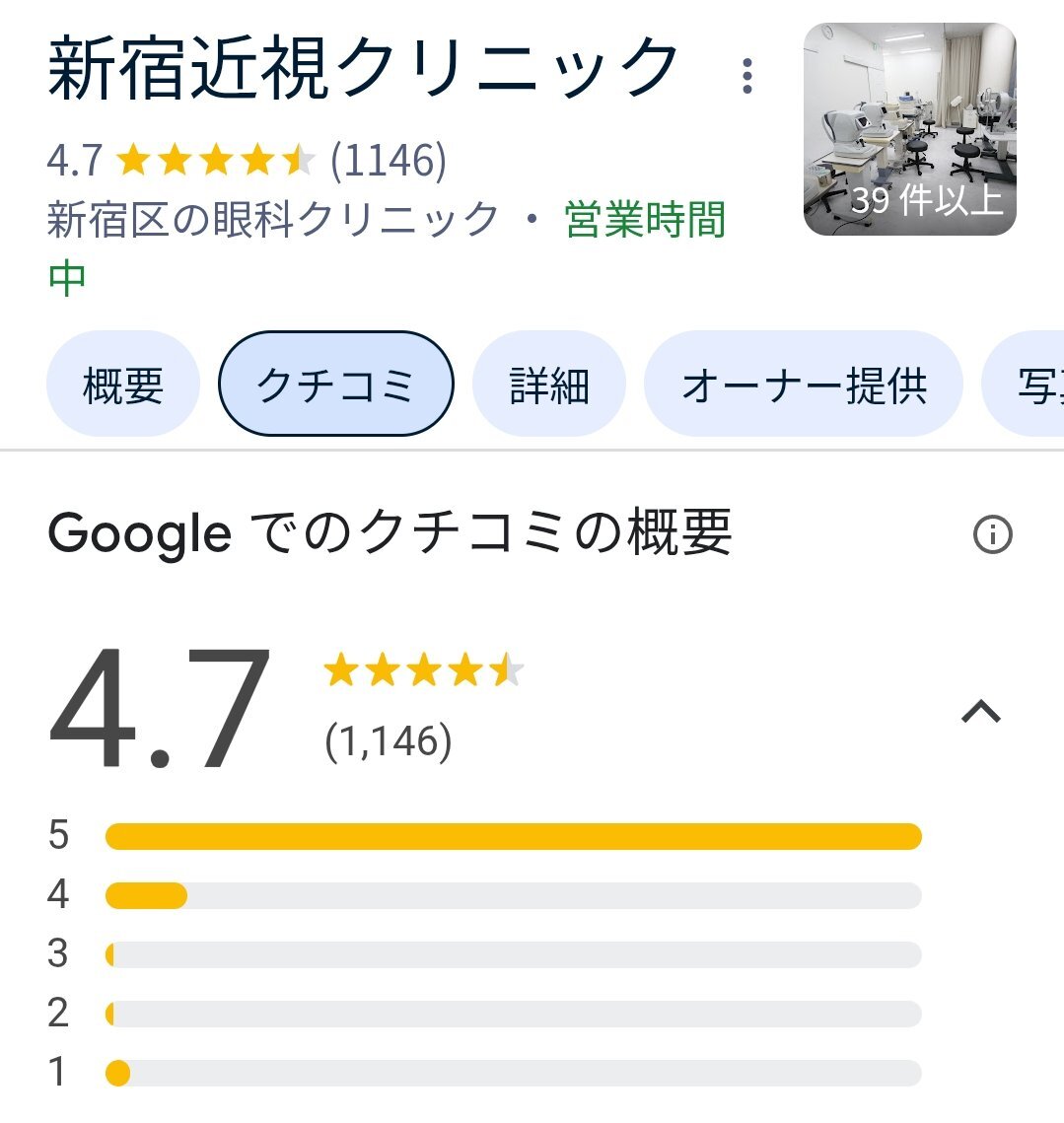Click the header stars next to 4.7
Image resolution: width=1064 pixels, height=1123 pixels.
[216, 160]
